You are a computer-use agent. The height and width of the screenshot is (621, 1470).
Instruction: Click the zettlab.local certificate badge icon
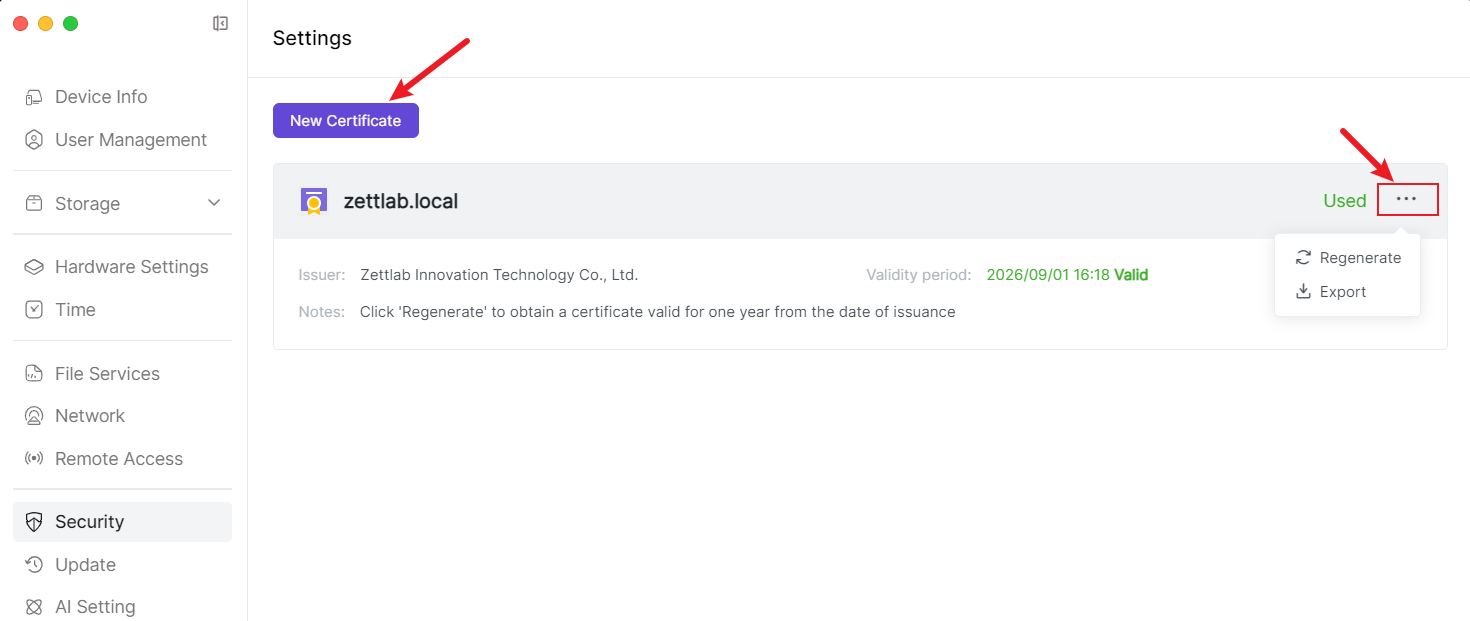314,201
